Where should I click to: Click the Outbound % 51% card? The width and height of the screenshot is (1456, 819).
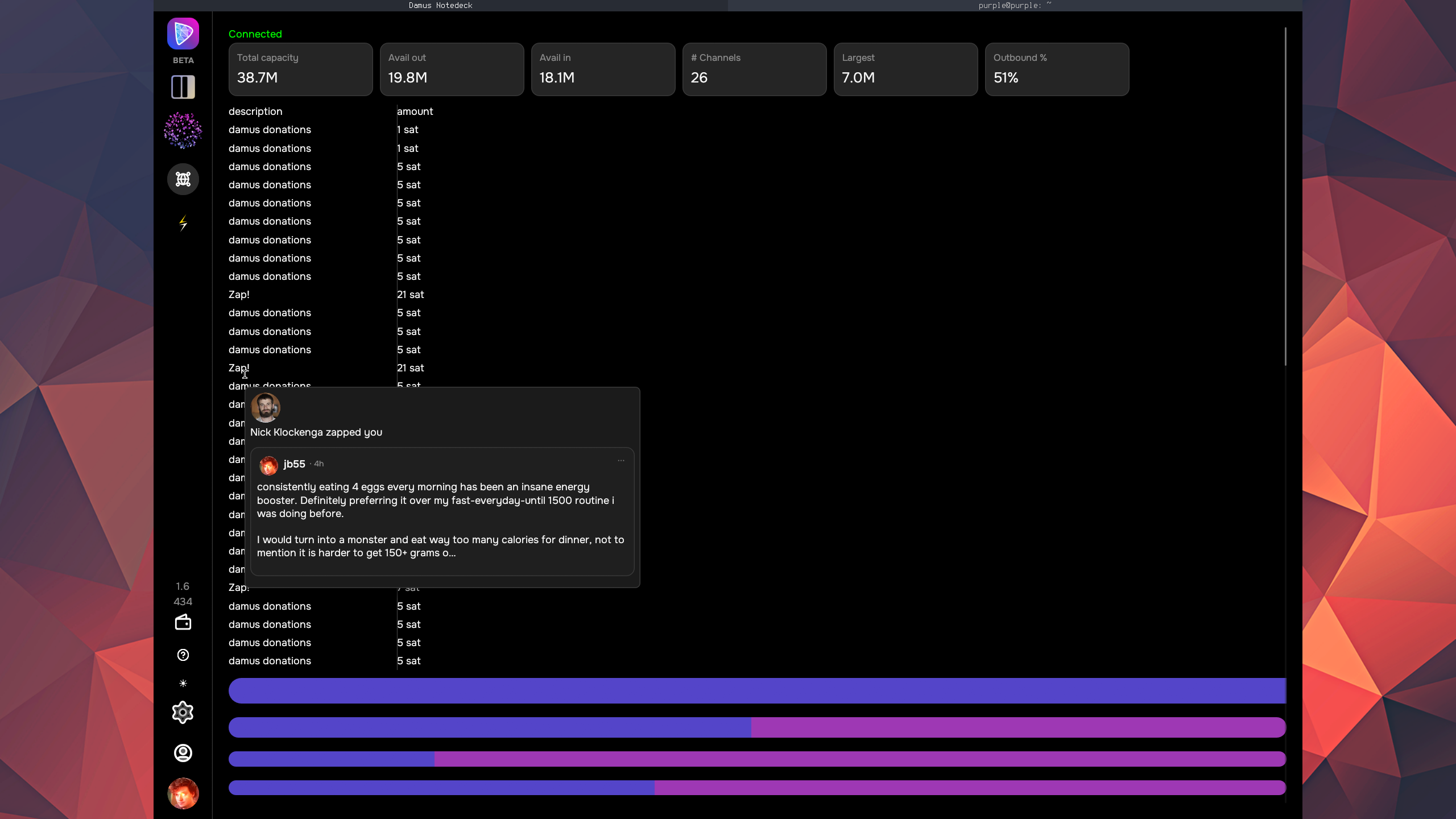[1057, 69]
